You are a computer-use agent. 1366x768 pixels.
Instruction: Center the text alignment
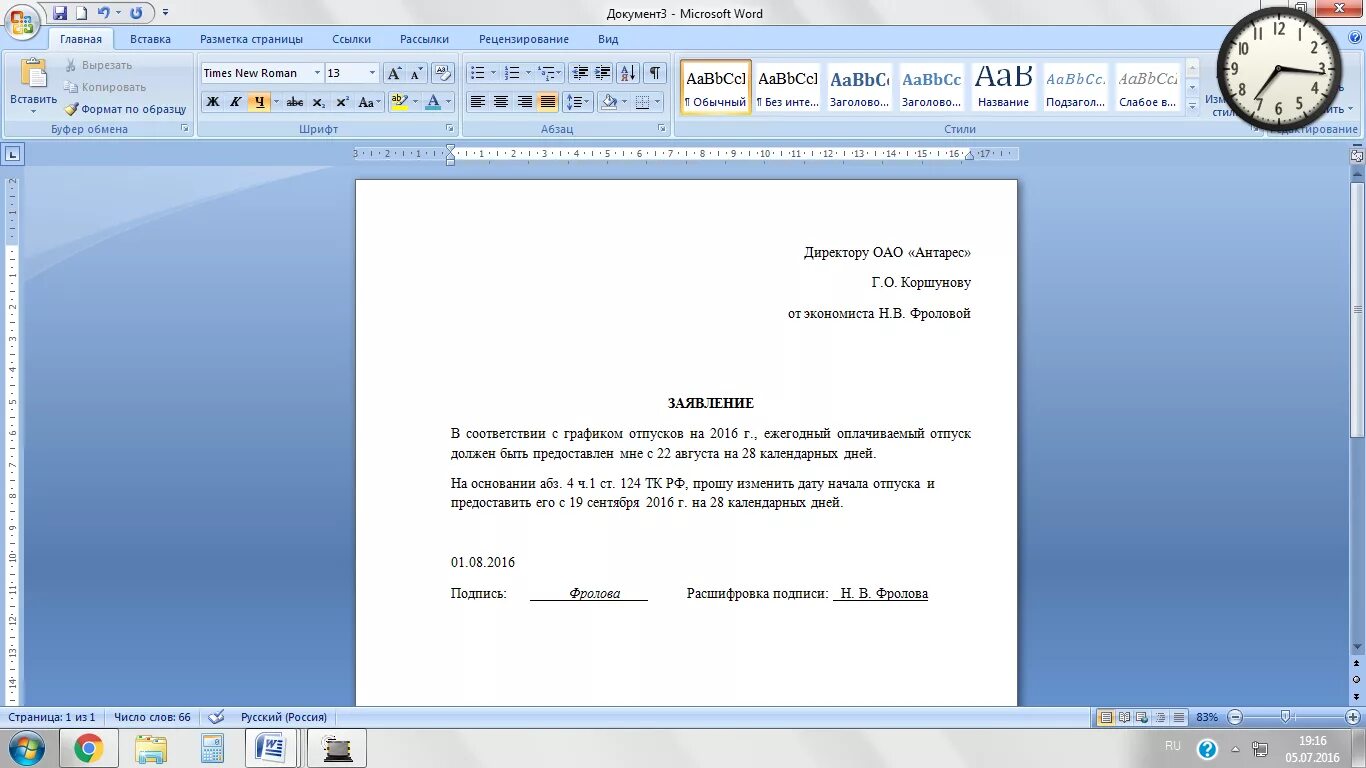(501, 102)
